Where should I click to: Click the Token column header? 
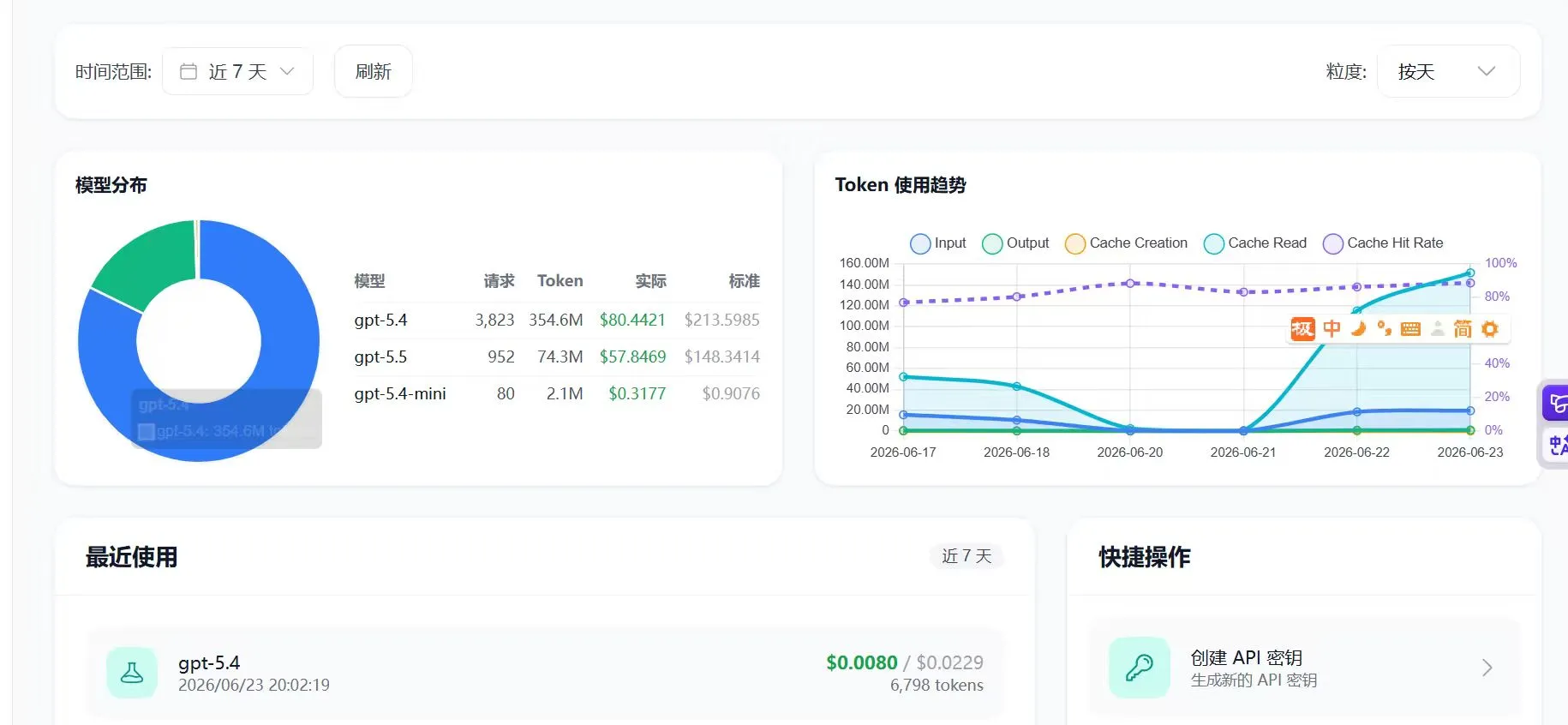point(560,281)
